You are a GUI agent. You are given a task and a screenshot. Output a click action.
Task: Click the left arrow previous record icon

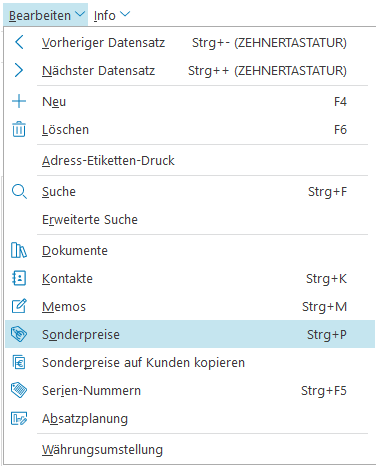coord(19,43)
